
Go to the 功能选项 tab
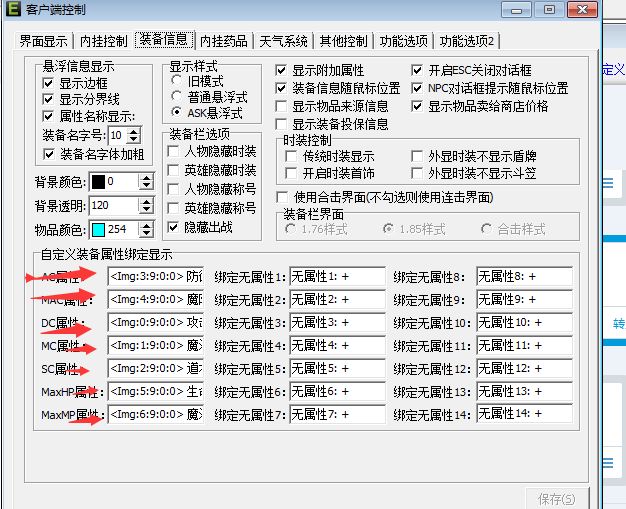tap(404, 41)
